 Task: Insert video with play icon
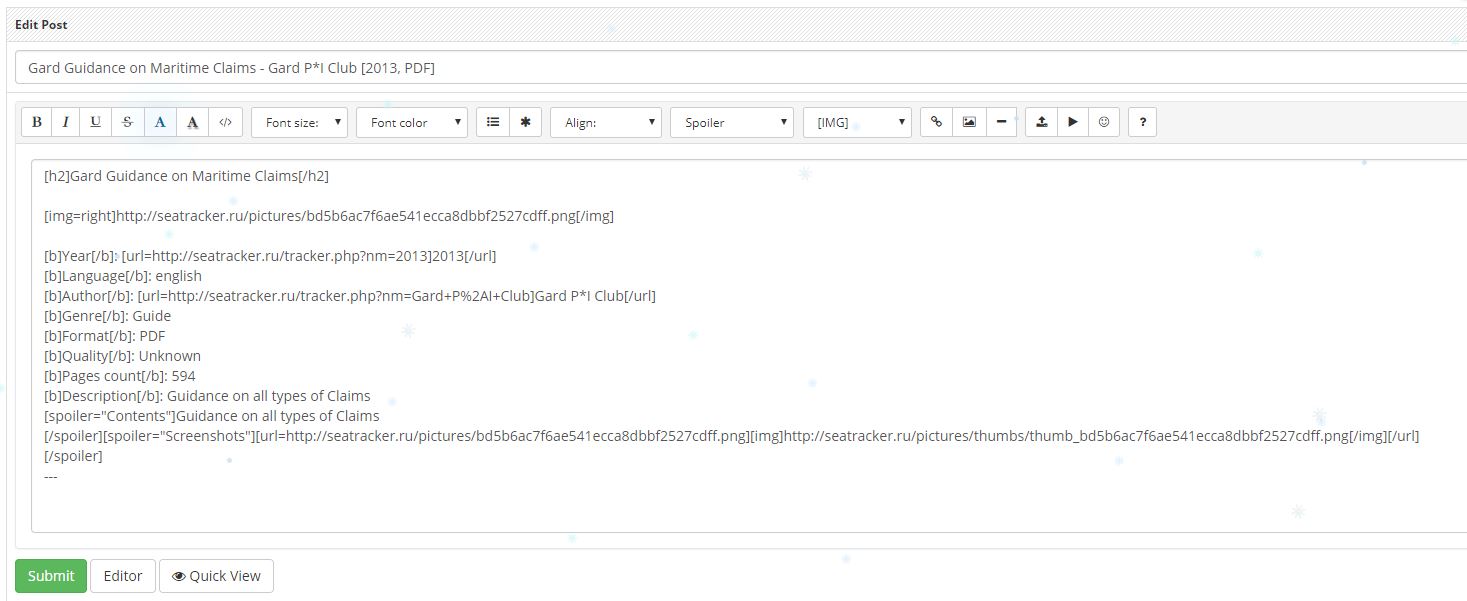(x=1073, y=122)
